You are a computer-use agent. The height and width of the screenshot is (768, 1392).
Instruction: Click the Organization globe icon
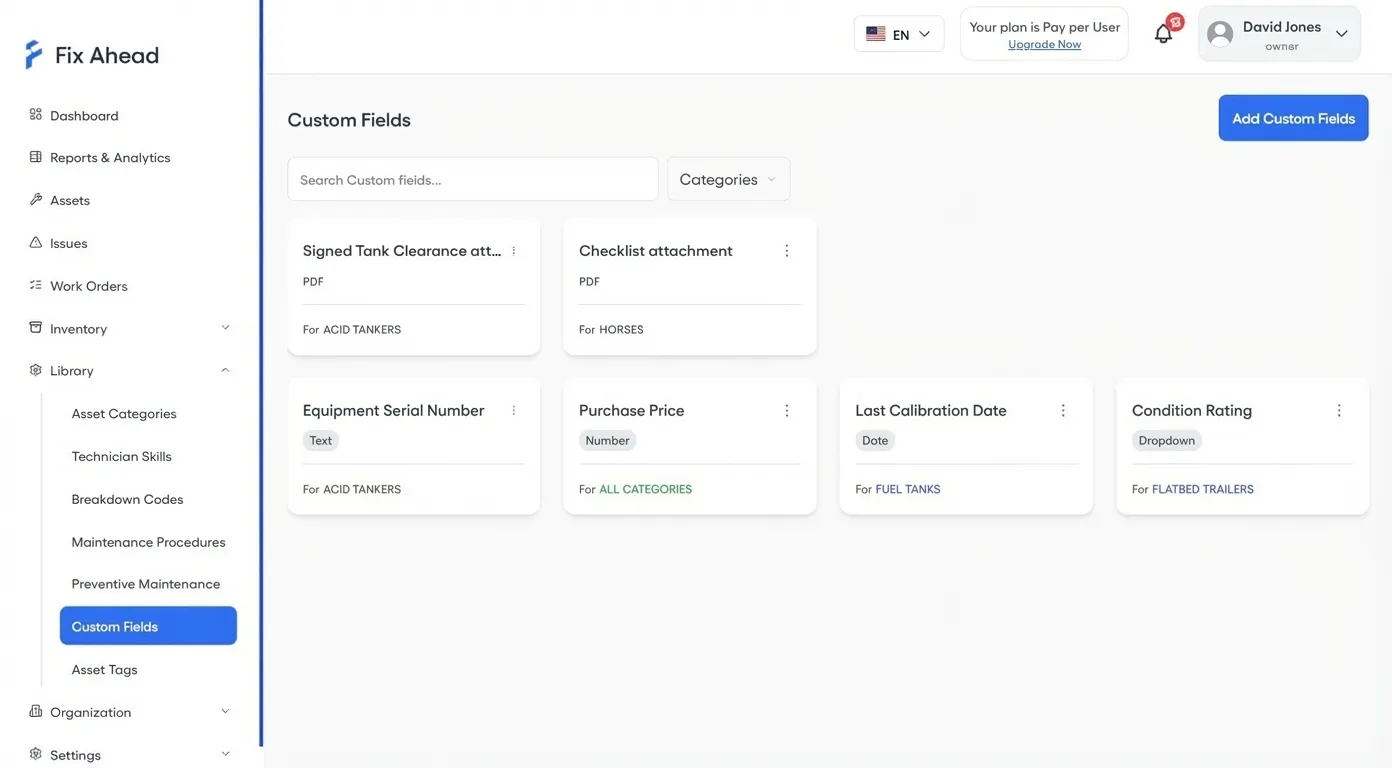pyautogui.click(x=36, y=711)
